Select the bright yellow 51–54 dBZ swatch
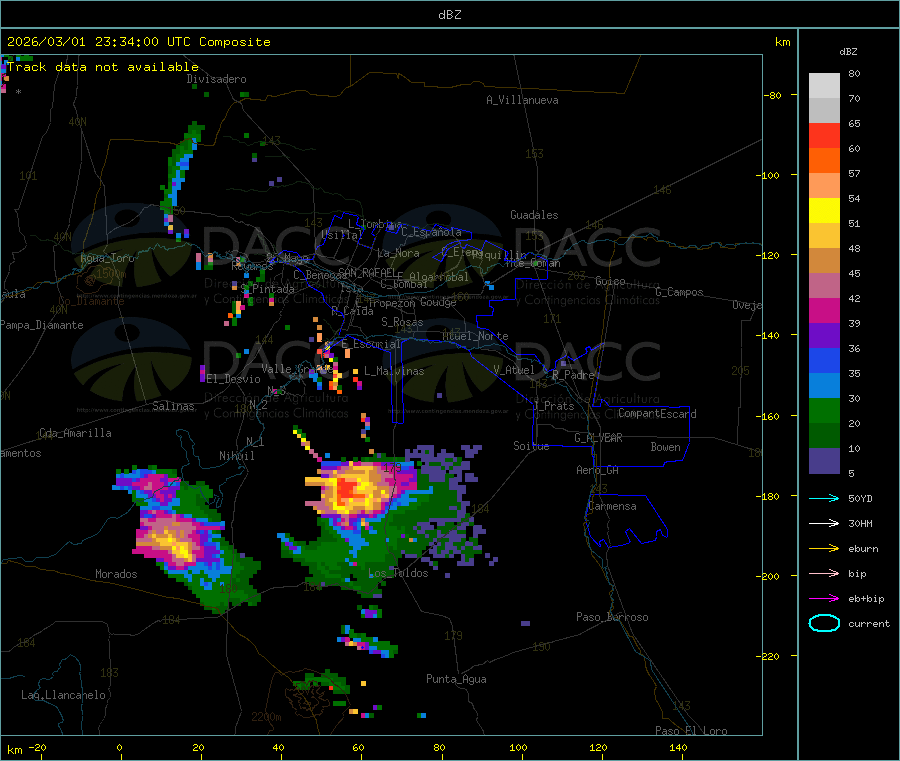The image size is (900, 761). tap(824, 211)
